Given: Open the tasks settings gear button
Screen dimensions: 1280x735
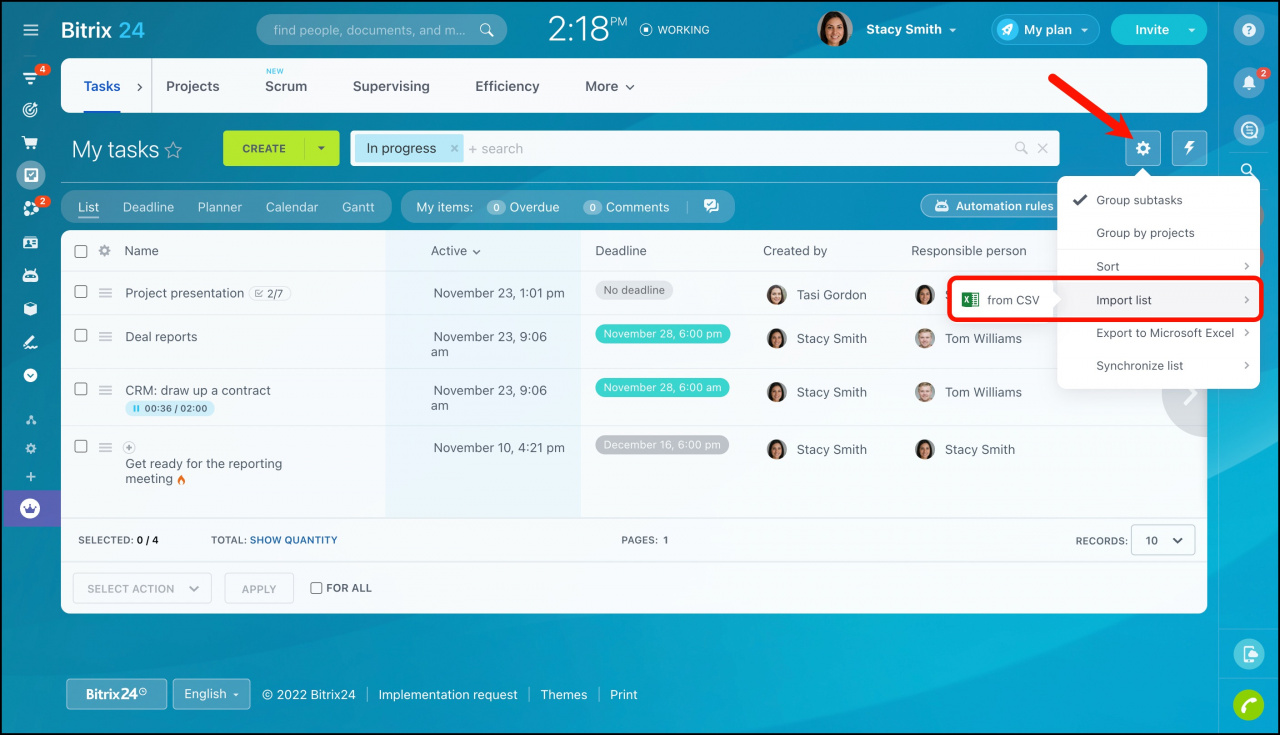Looking at the screenshot, I should pyautogui.click(x=1143, y=149).
